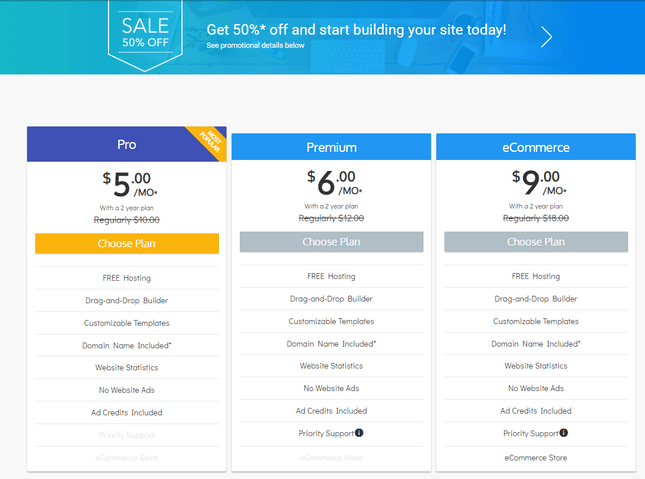Screen dimensions: 645x479
Task: Click With a 2 year plan under Pro
Action: (x=127, y=208)
